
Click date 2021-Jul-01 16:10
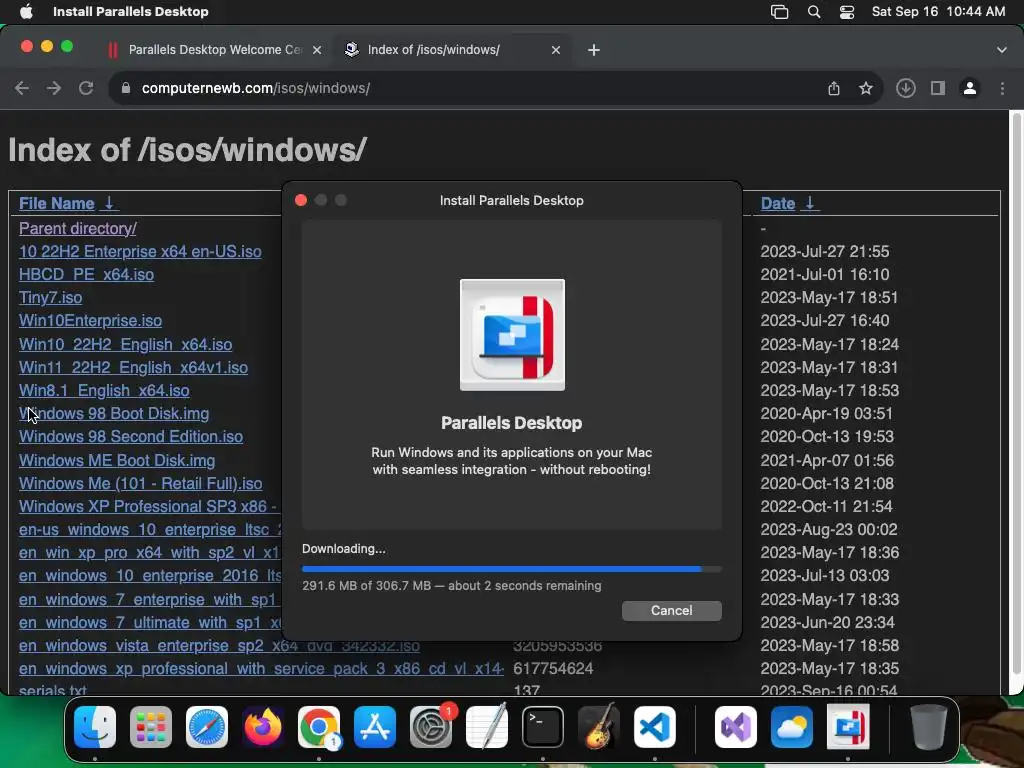[x=825, y=274]
